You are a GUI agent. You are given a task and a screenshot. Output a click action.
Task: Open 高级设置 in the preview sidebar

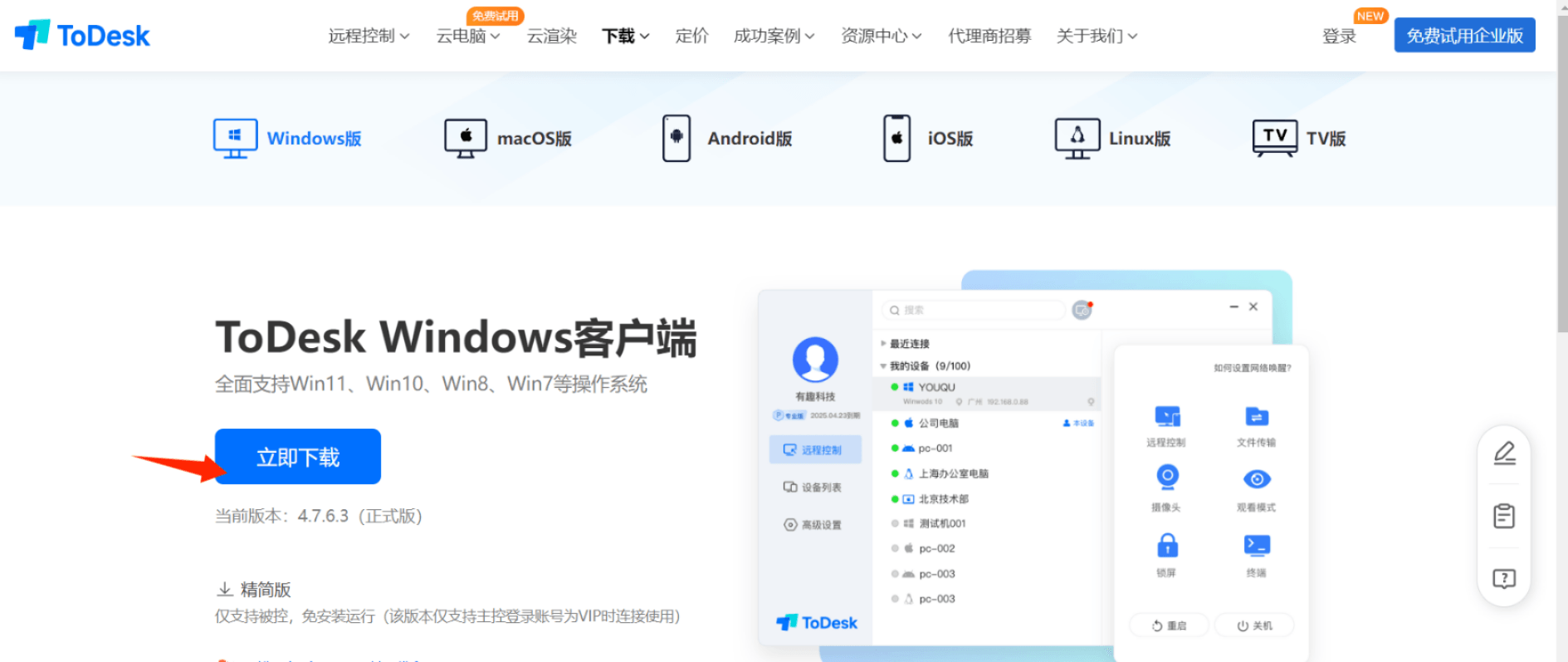pyautogui.click(x=813, y=525)
